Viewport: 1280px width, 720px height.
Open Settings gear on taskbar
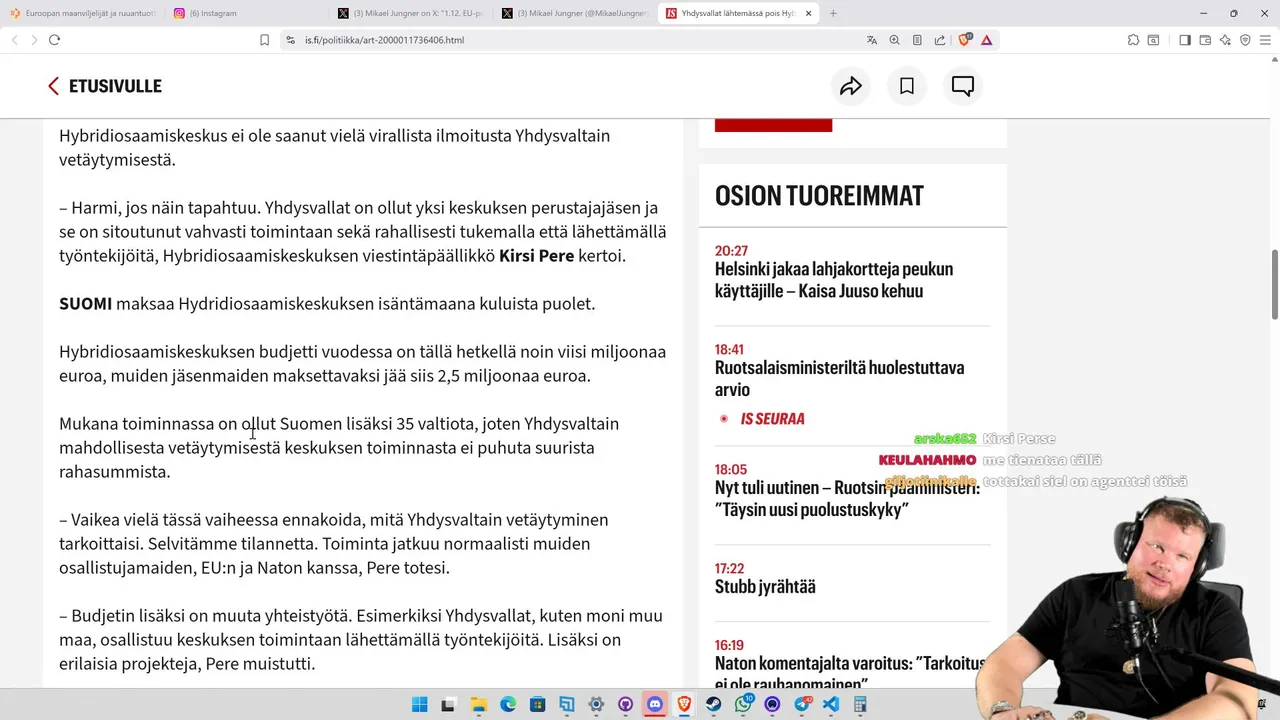click(596, 704)
